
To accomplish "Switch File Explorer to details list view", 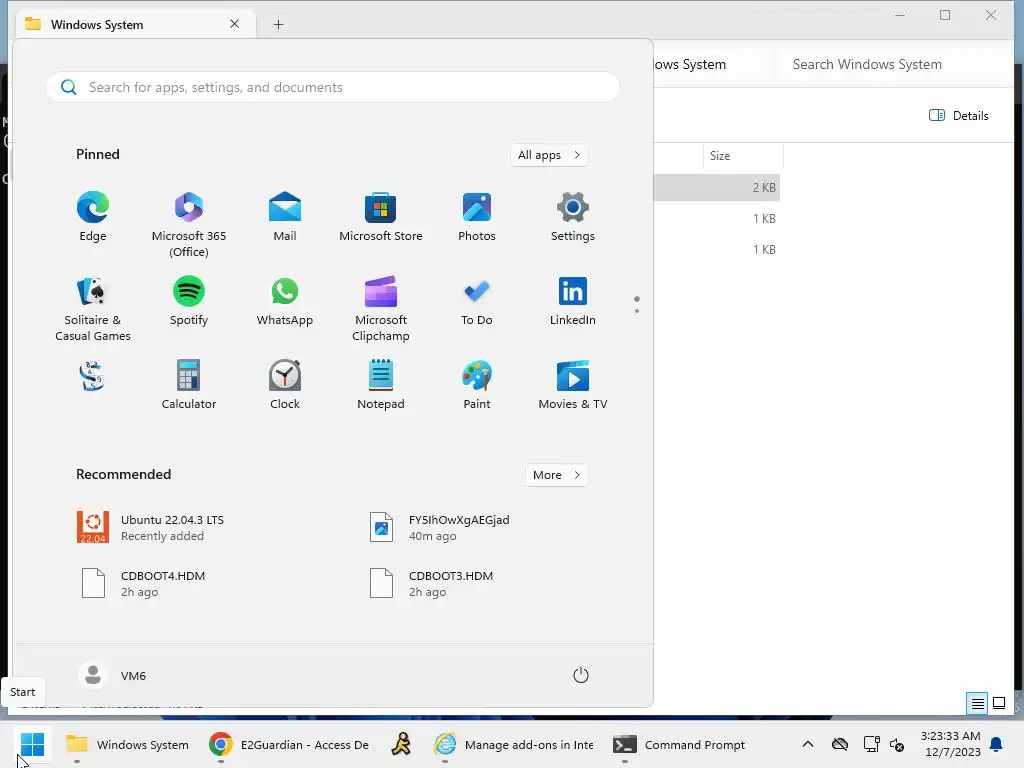I will coord(977,703).
